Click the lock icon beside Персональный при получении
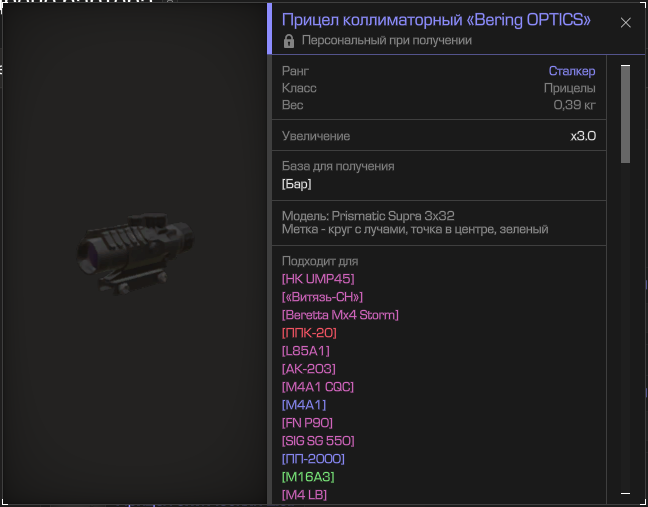The width and height of the screenshot is (648, 507). tap(289, 41)
